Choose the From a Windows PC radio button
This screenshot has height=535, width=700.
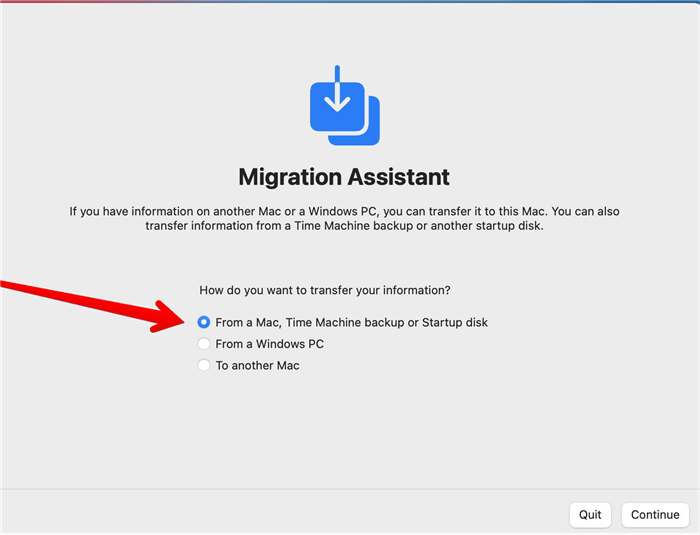coord(204,344)
